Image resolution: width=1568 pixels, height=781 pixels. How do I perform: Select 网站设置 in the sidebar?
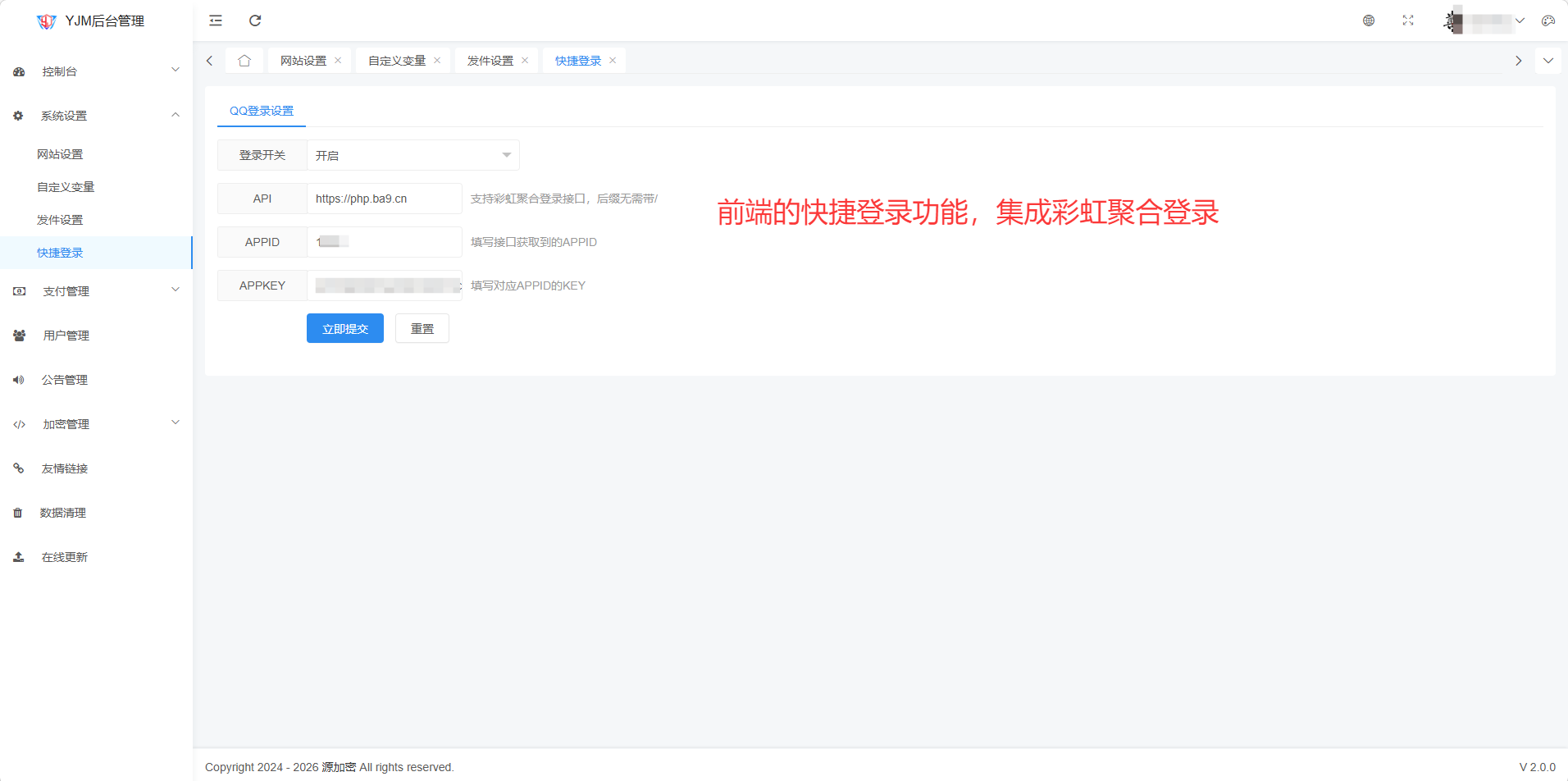[x=60, y=154]
